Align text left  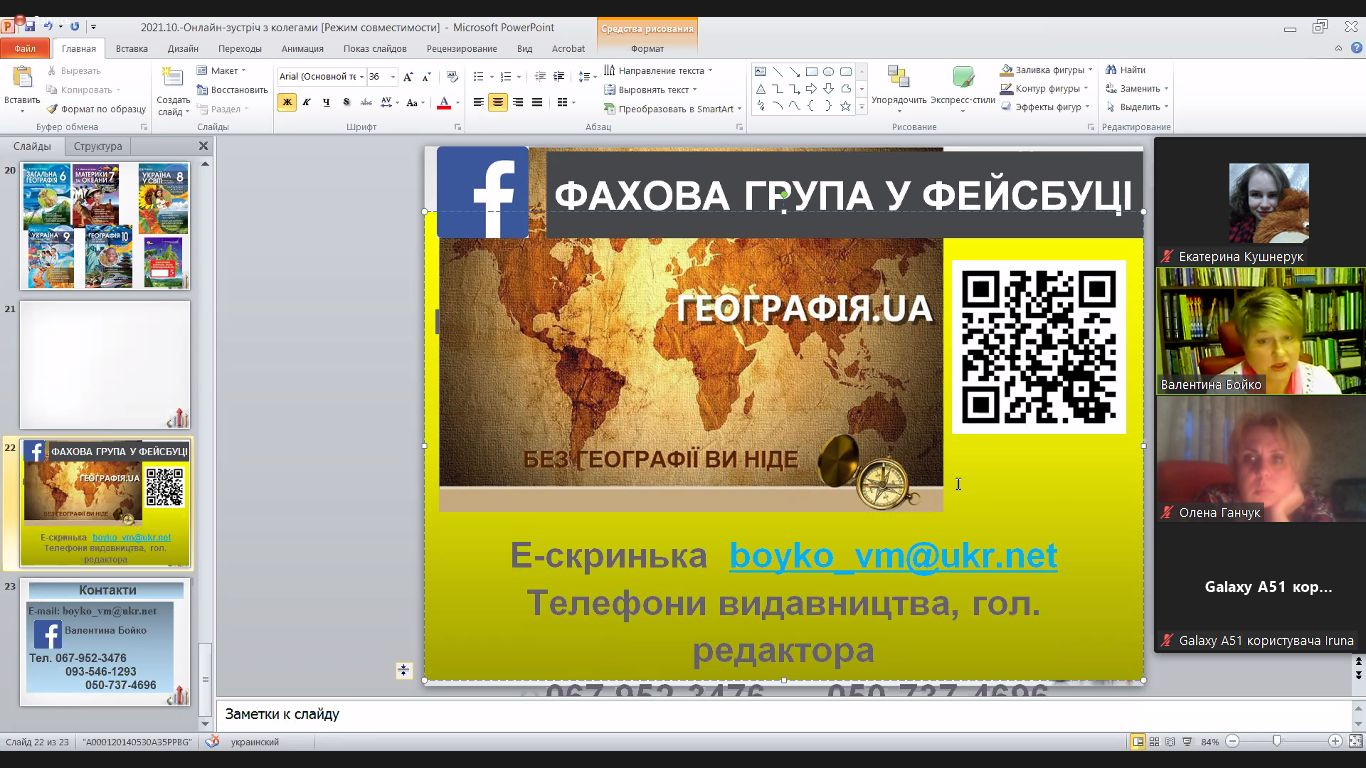click(479, 102)
